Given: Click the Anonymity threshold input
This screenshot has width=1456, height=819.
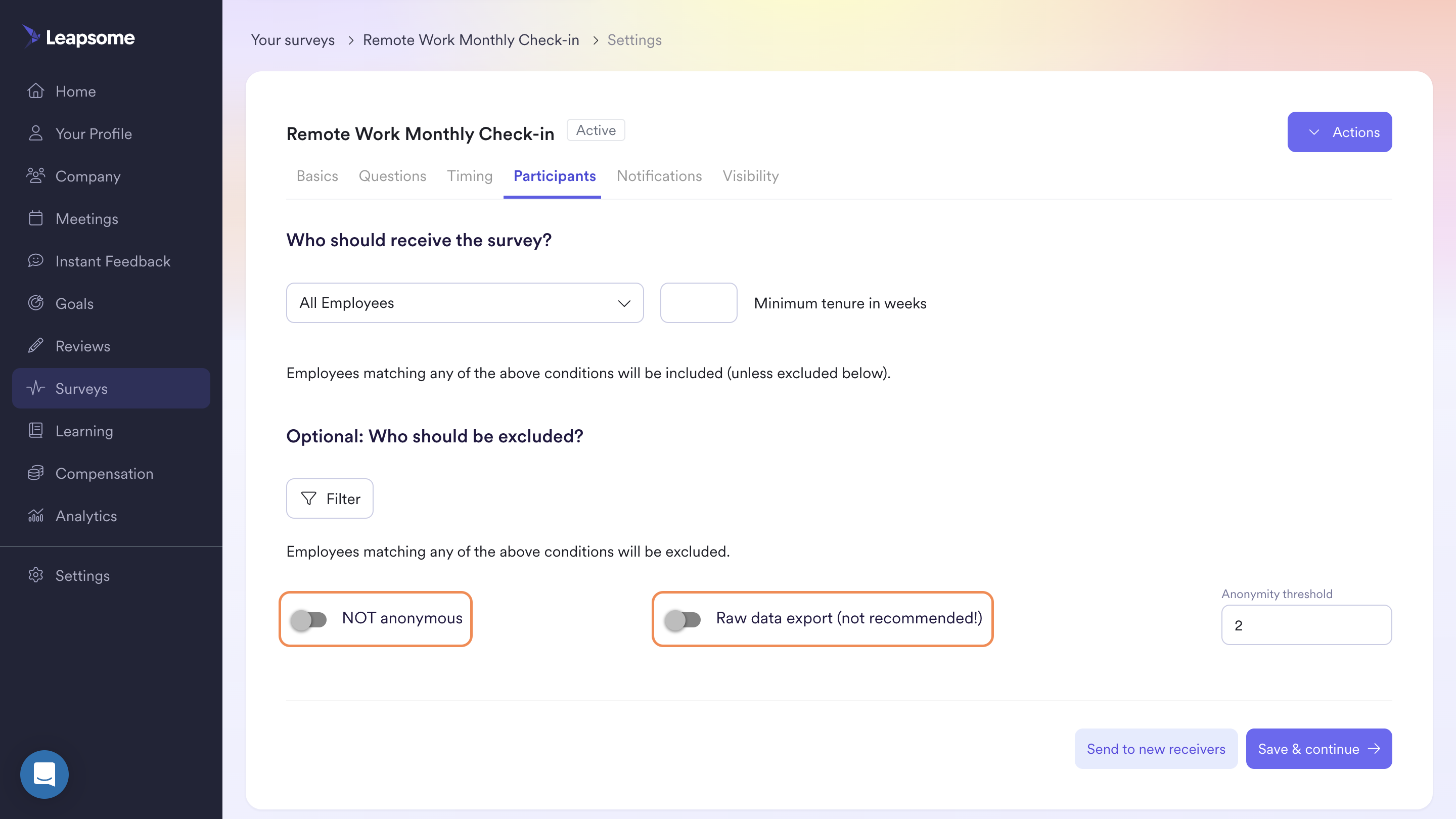Looking at the screenshot, I should tap(1306, 625).
